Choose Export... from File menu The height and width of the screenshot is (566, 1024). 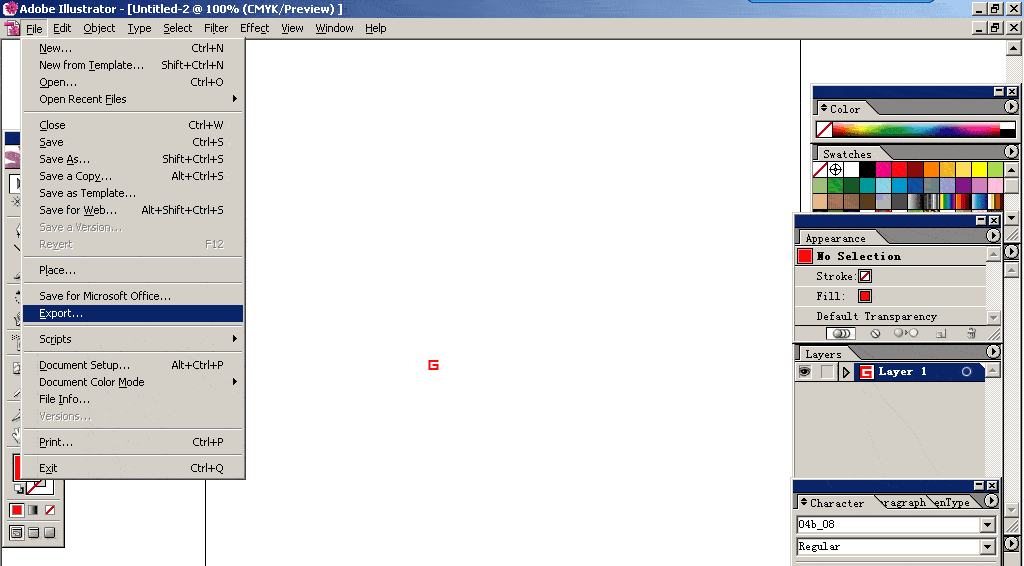click(x=133, y=313)
